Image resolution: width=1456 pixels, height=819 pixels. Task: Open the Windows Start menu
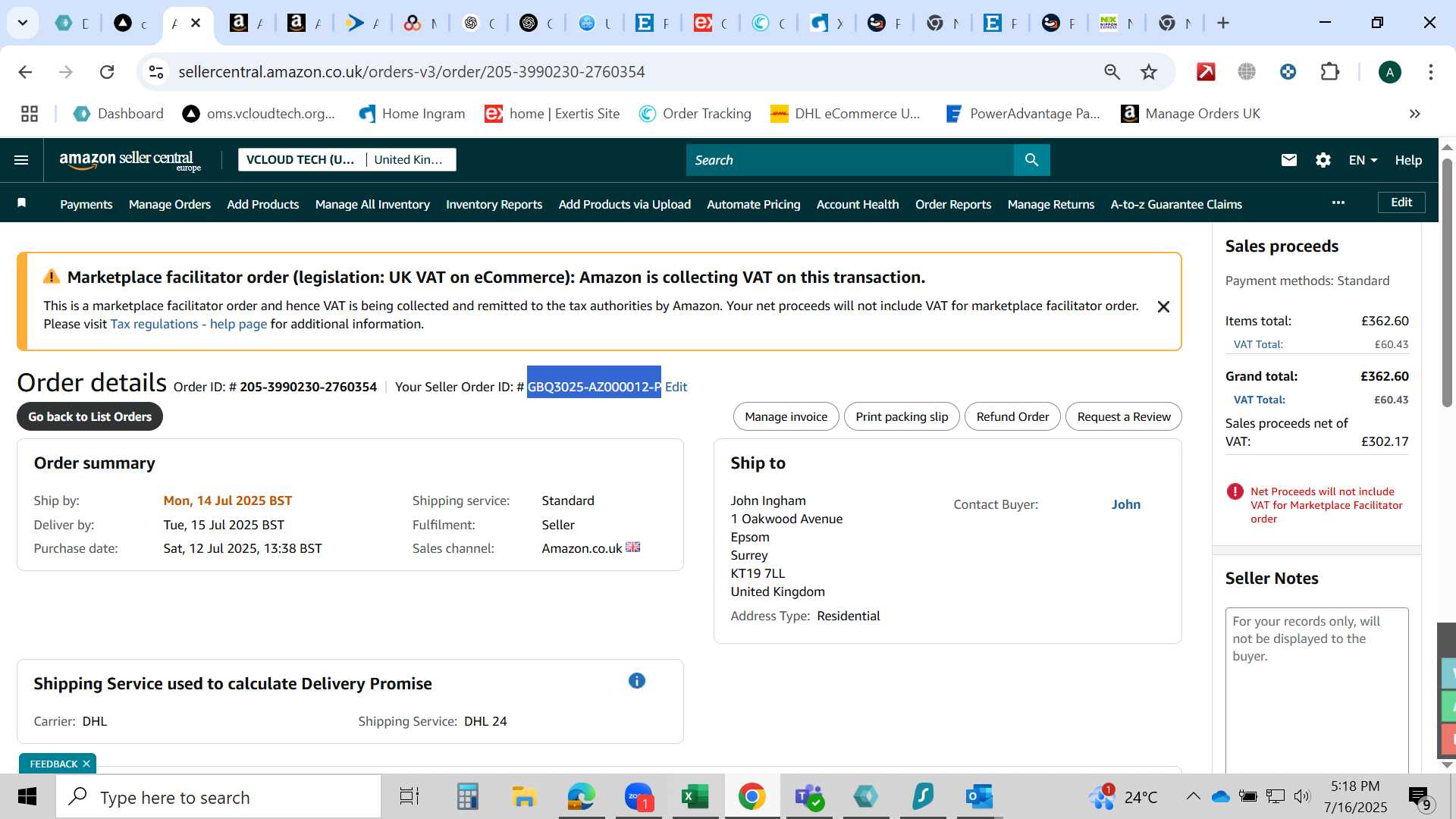27,797
